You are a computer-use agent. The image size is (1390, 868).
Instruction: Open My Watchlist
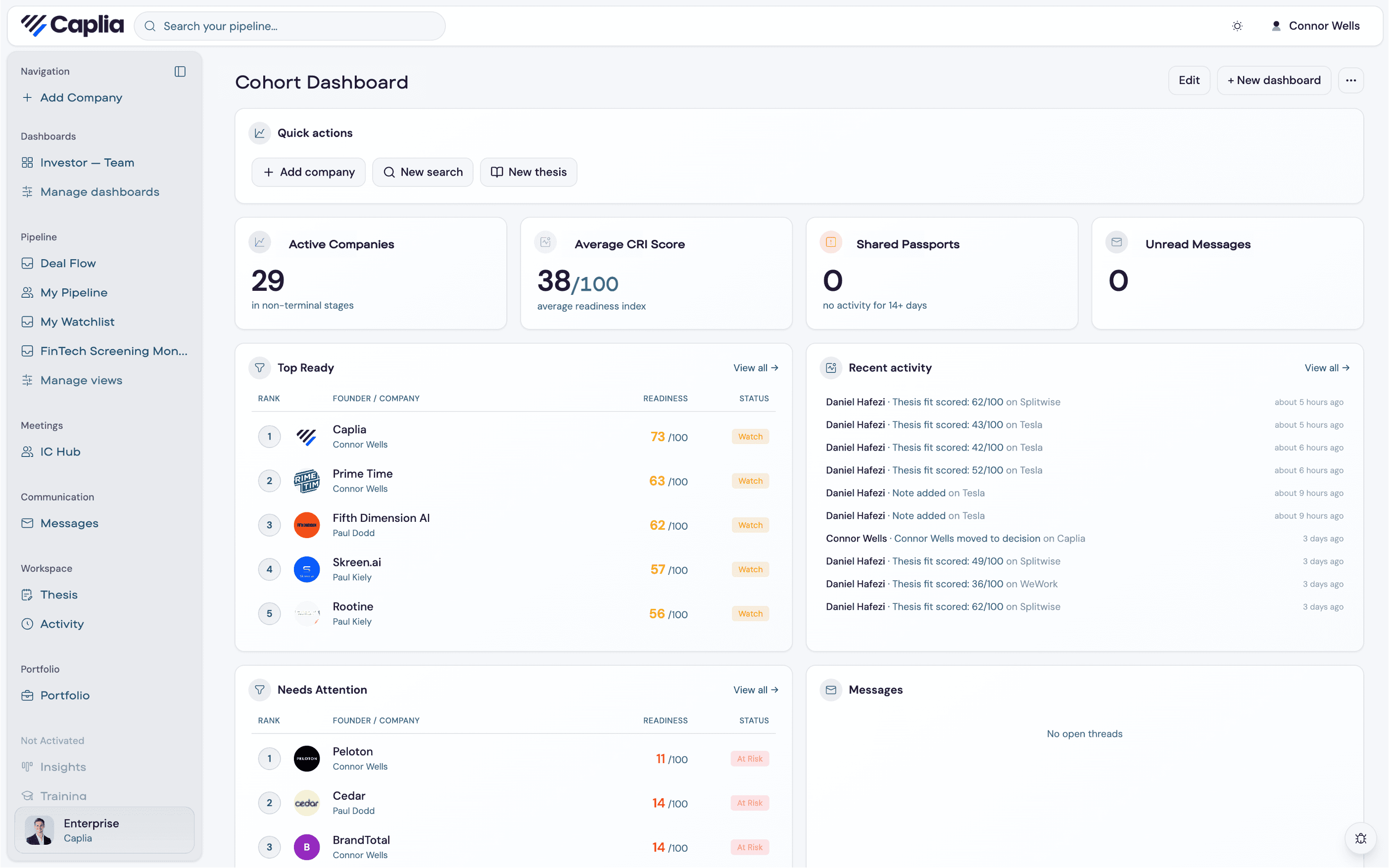click(x=68, y=321)
